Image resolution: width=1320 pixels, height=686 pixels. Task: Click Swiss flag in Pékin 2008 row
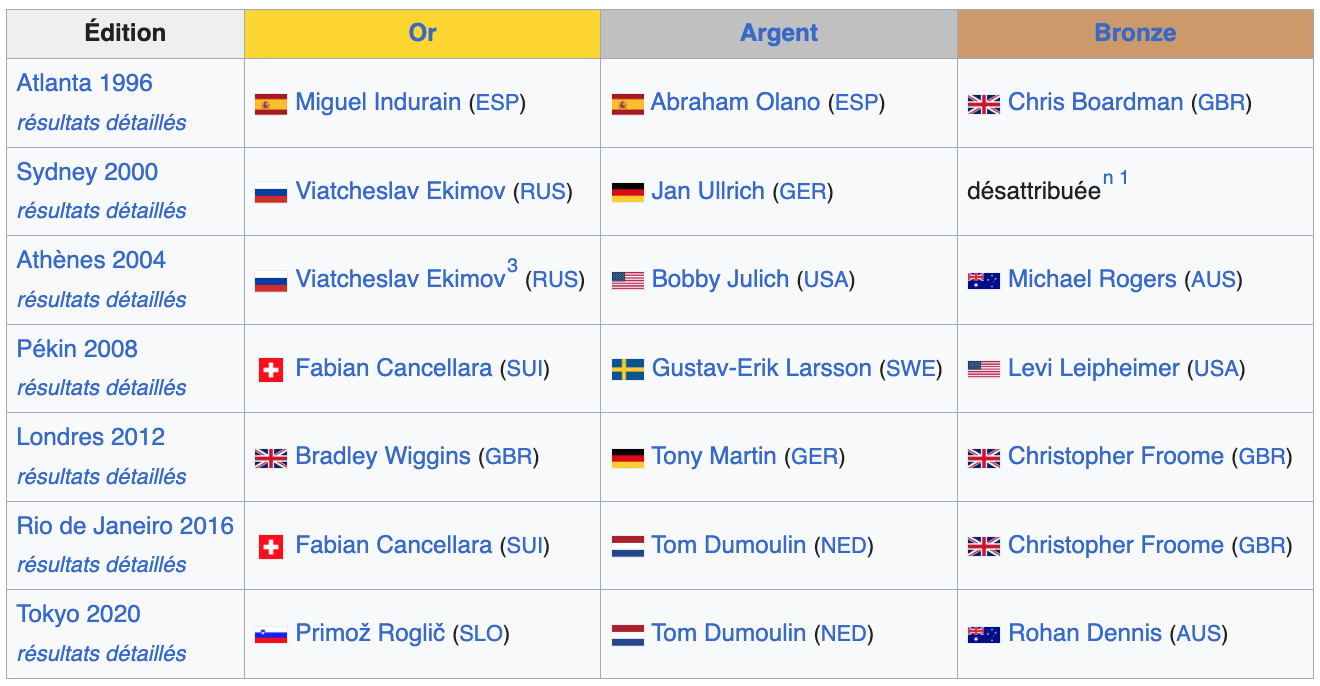(x=271, y=370)
